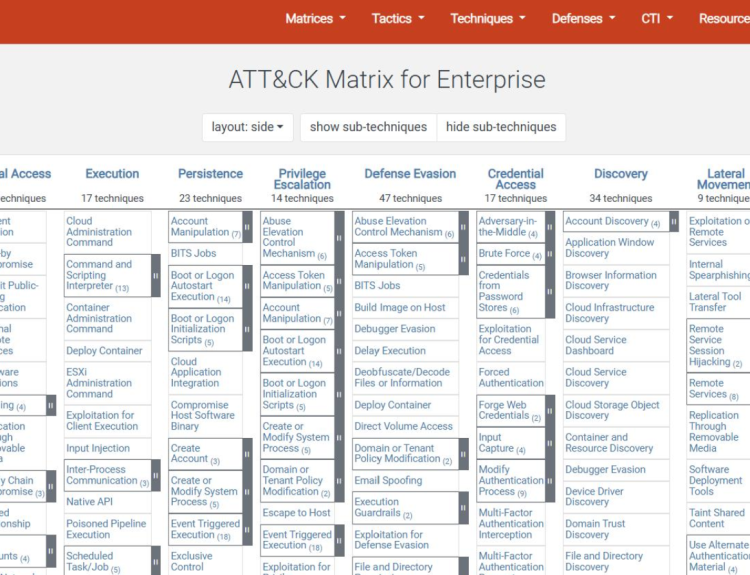This screenshot has width=750, height=575.
Task: Open Input Injection technique
Action: tap(98, 448)
